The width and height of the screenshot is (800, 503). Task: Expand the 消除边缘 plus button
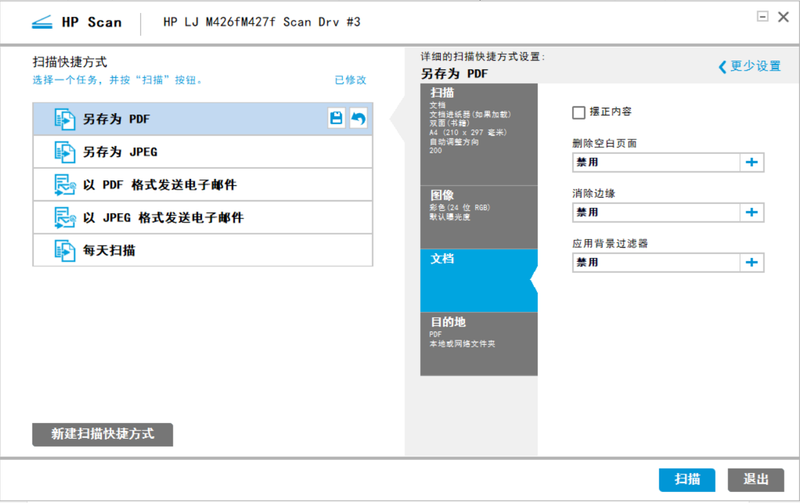click(752, 212)
